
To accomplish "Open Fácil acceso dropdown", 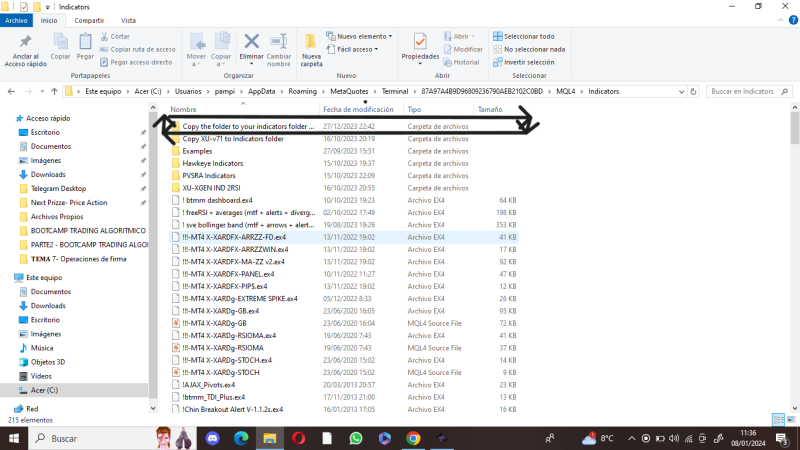I will 352,49.
